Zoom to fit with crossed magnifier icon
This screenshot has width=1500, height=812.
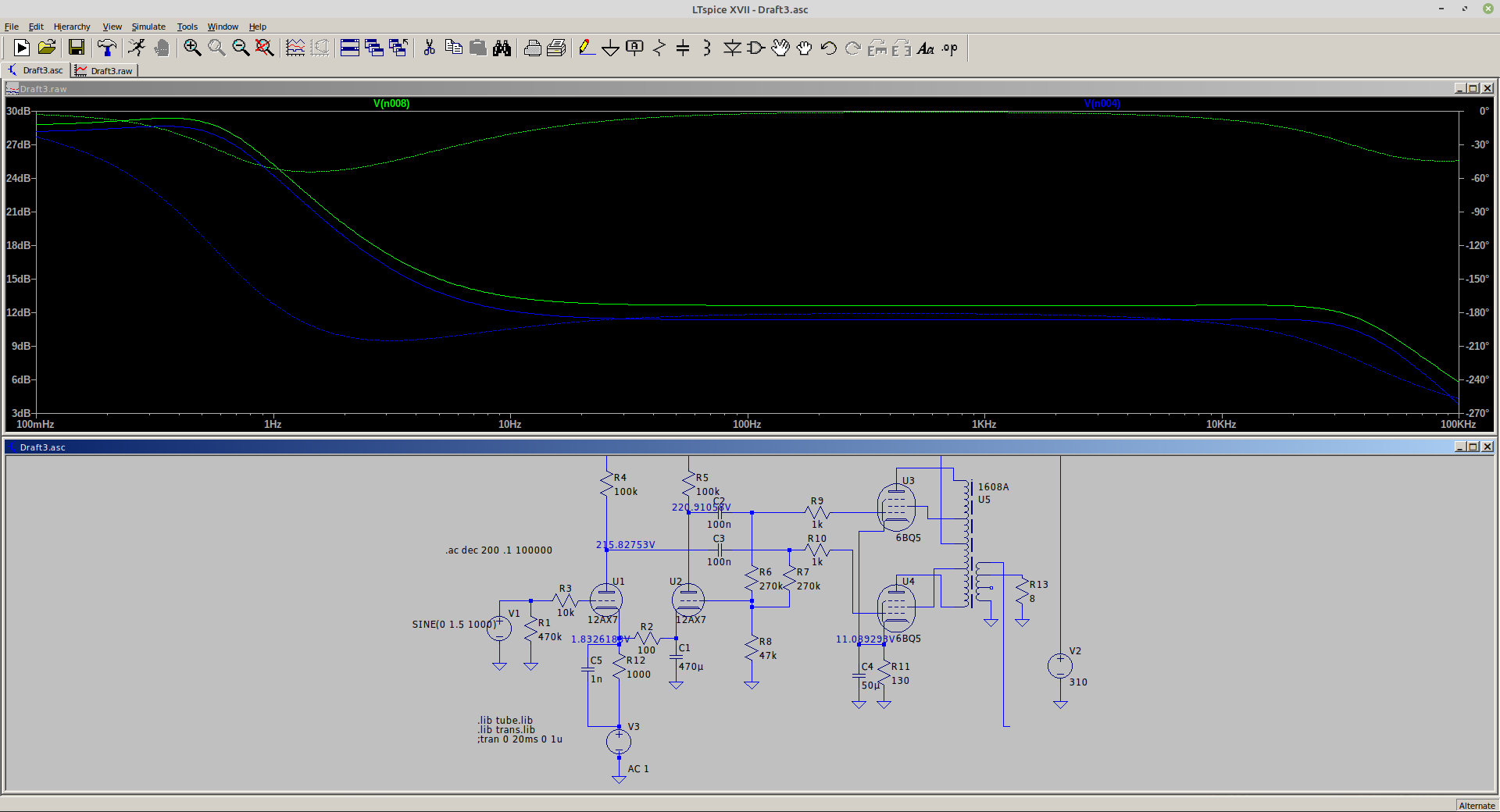265,48
